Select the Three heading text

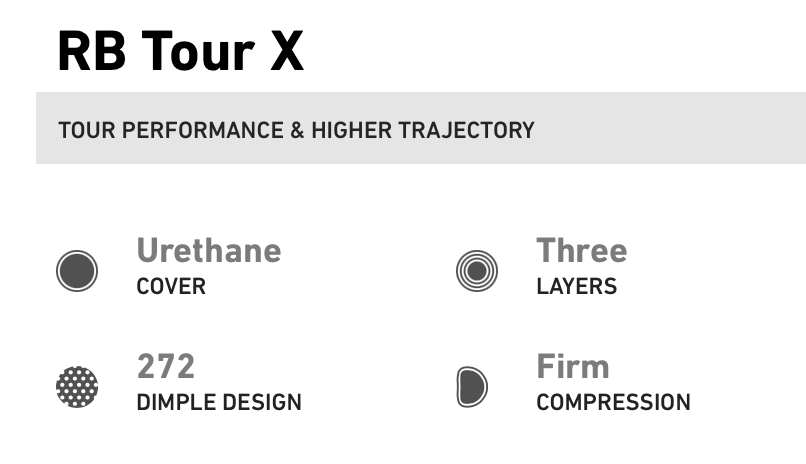581,250
